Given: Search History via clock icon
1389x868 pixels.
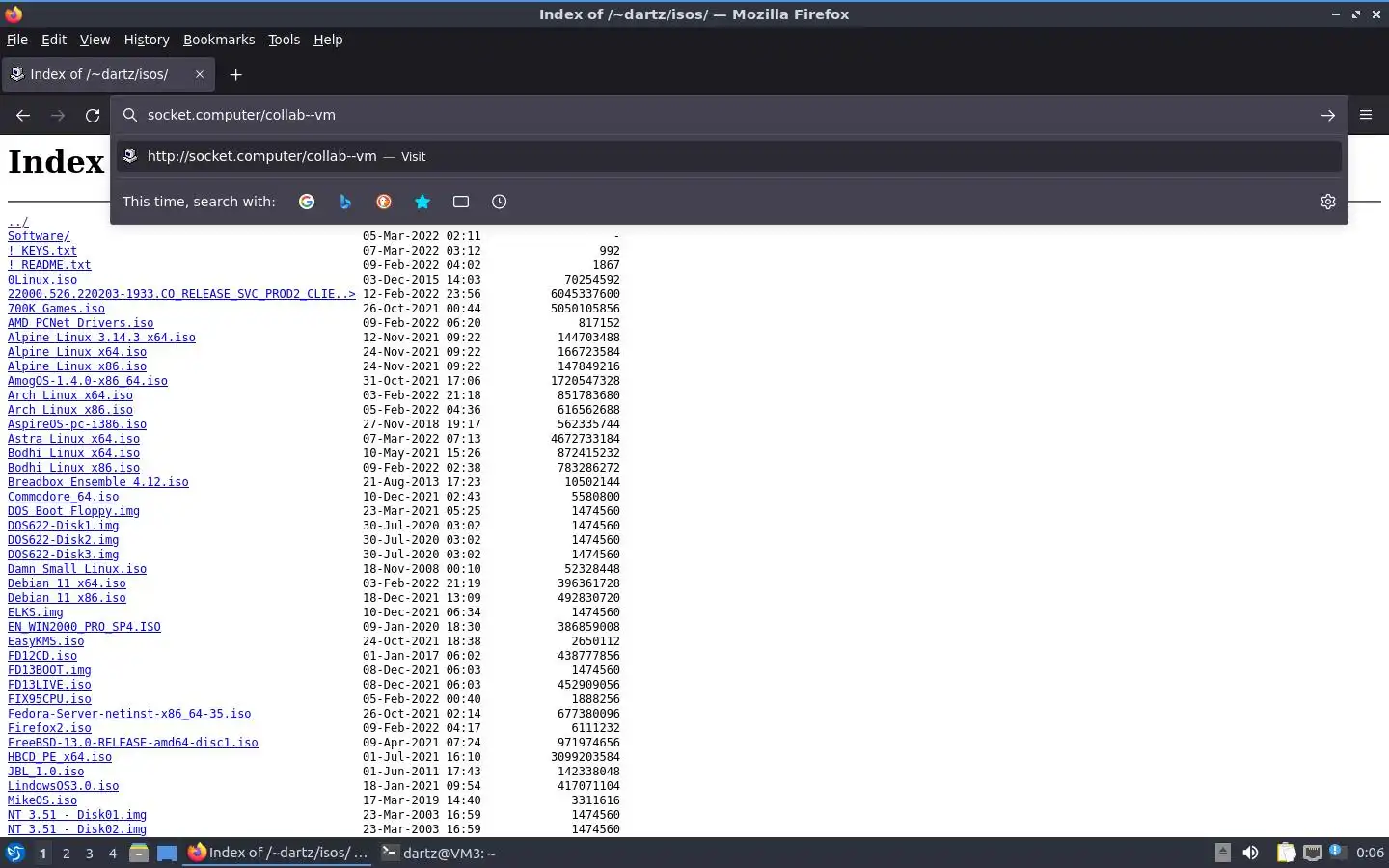Looking at the screenshot, I should click(500, 202).
